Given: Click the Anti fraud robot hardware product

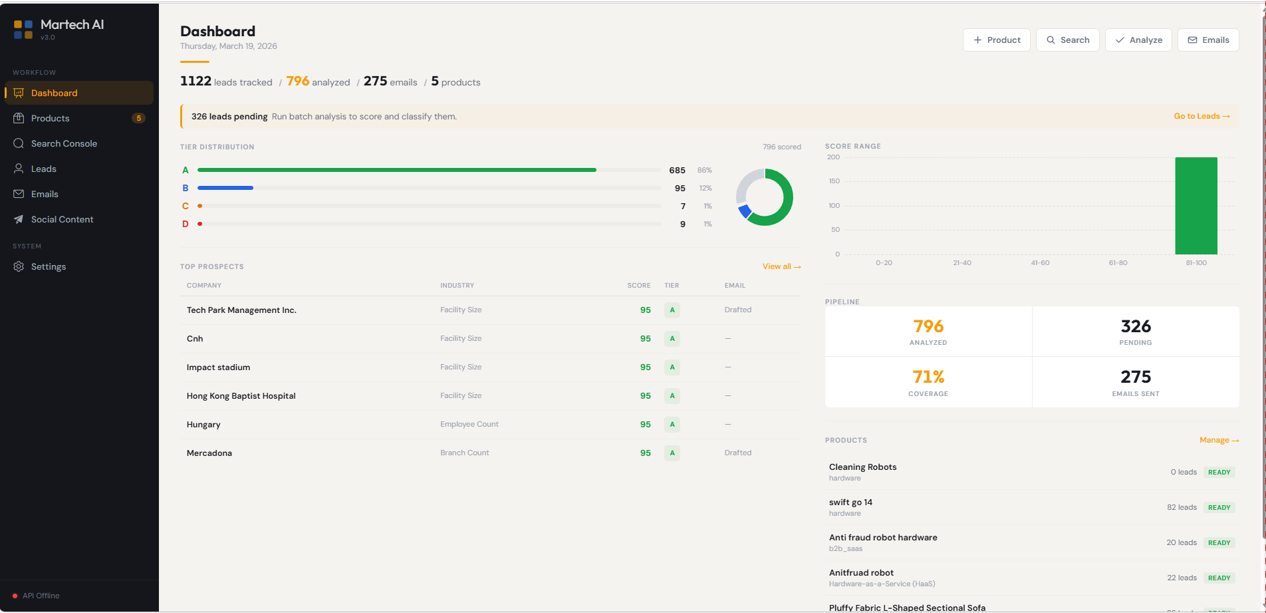Looking at the screenshot, I should 1032,542.
